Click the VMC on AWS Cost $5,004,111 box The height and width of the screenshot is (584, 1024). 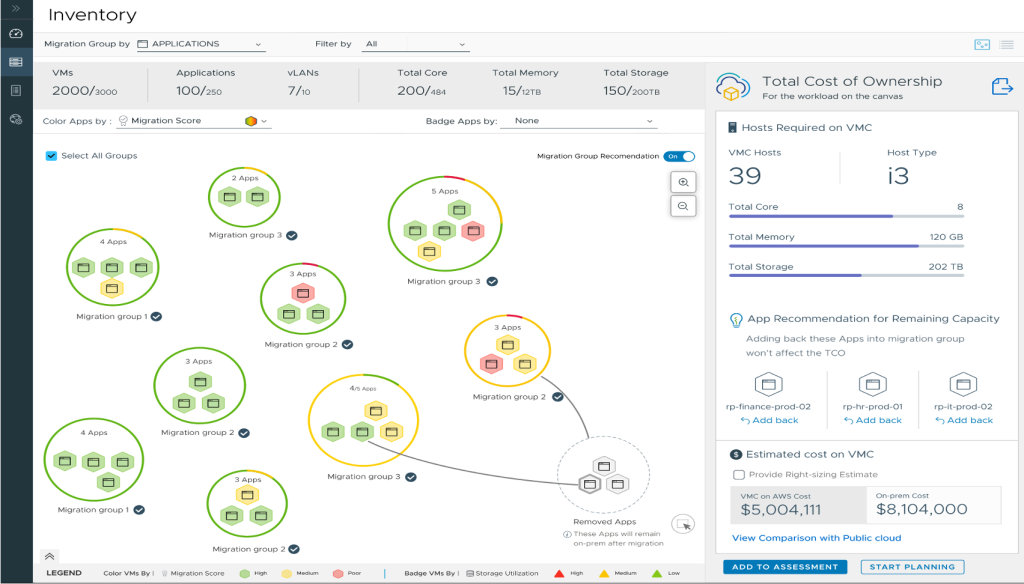point(798,505)
